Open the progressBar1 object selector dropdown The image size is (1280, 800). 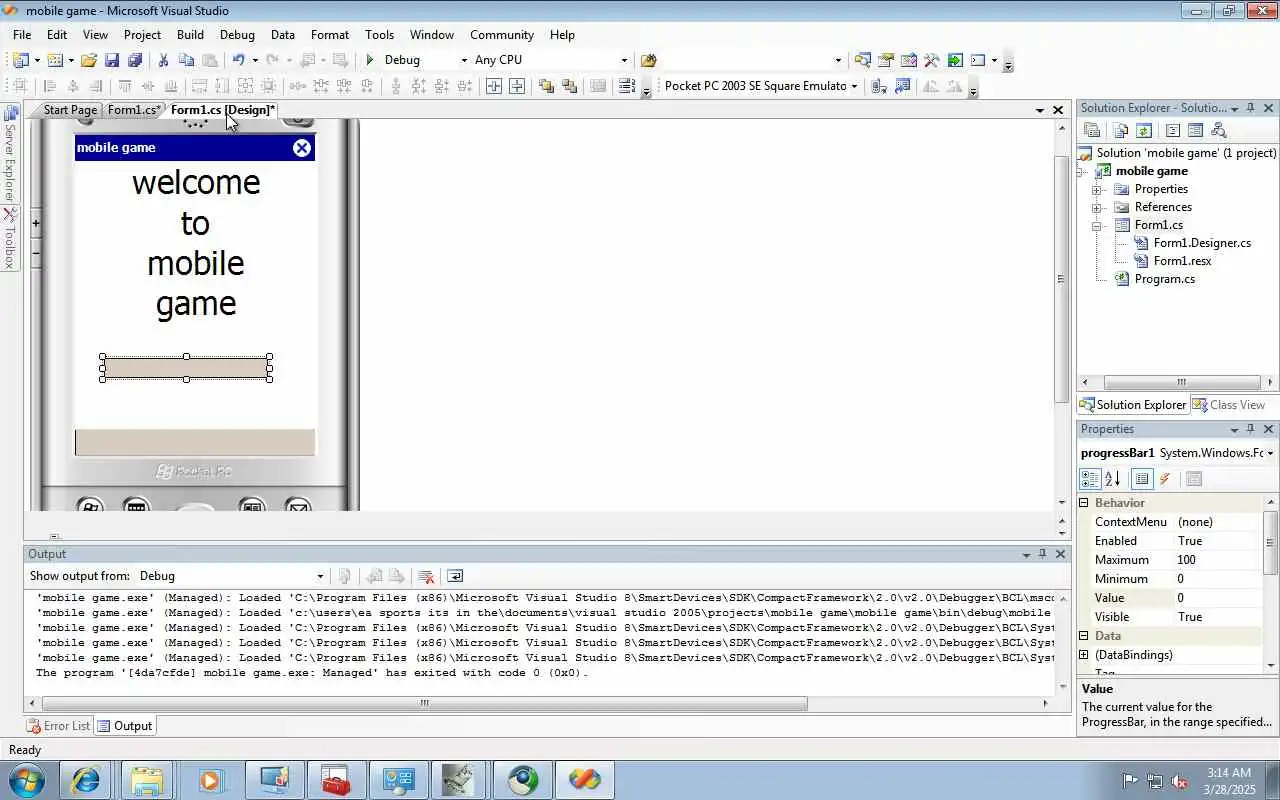pos(1270,453)
